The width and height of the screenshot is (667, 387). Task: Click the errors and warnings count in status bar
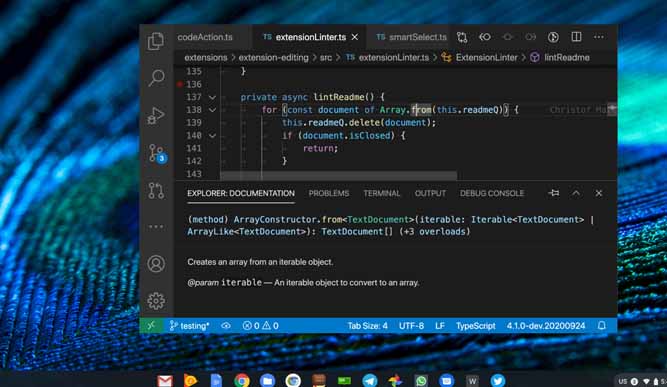click(x=260, y=326)
